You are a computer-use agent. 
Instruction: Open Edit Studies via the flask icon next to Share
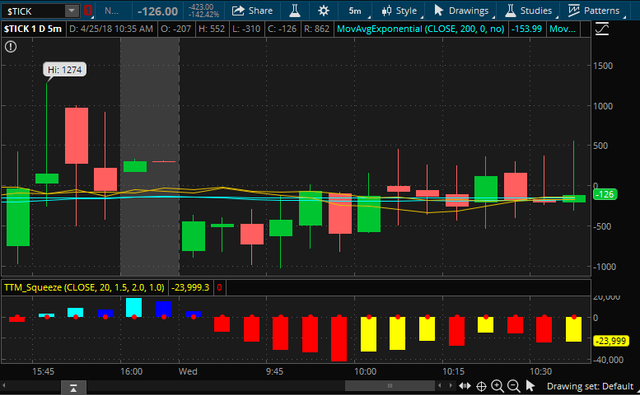[x=295, y=11]
